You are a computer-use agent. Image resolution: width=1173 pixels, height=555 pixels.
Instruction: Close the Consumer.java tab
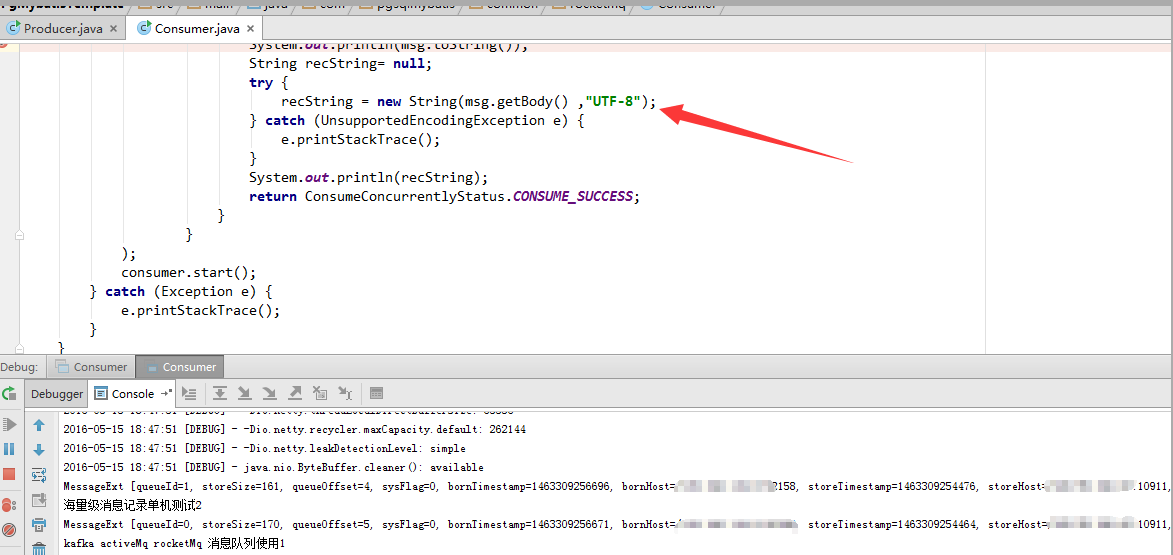pyautogui.click(x=251, y=28)
